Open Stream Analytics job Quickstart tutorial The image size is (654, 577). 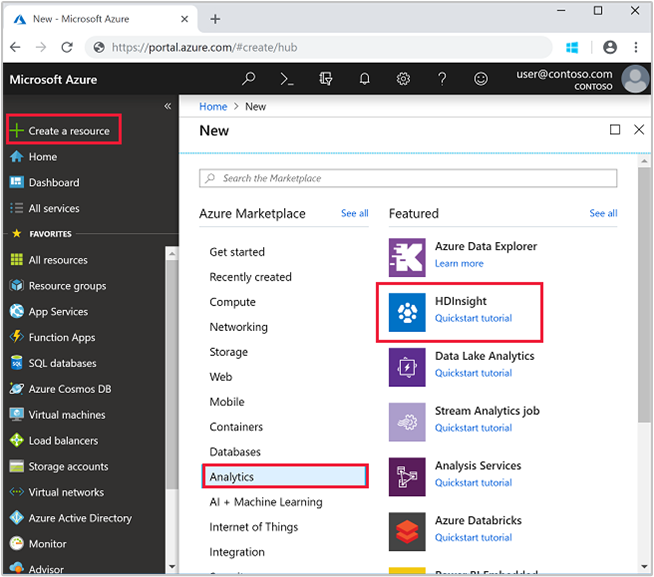coord(473,428)
